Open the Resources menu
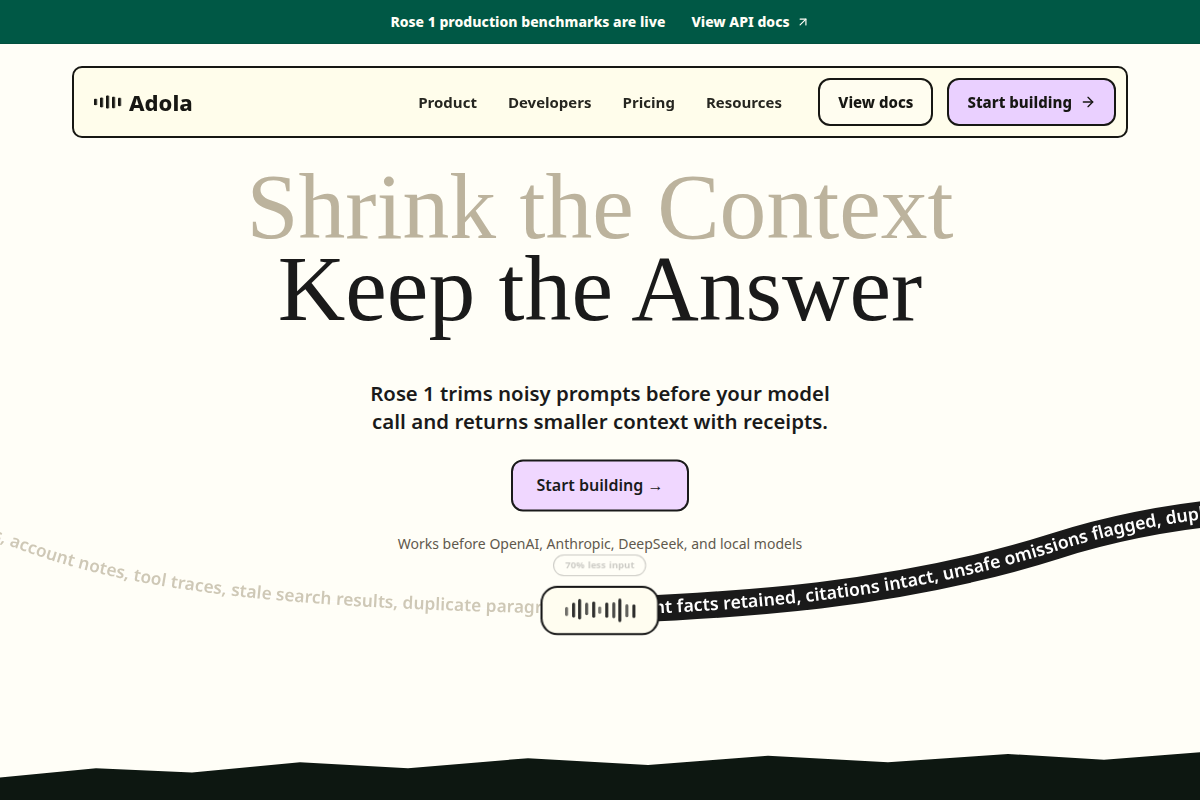This screenshot has width=1200, height=800. 744,103
